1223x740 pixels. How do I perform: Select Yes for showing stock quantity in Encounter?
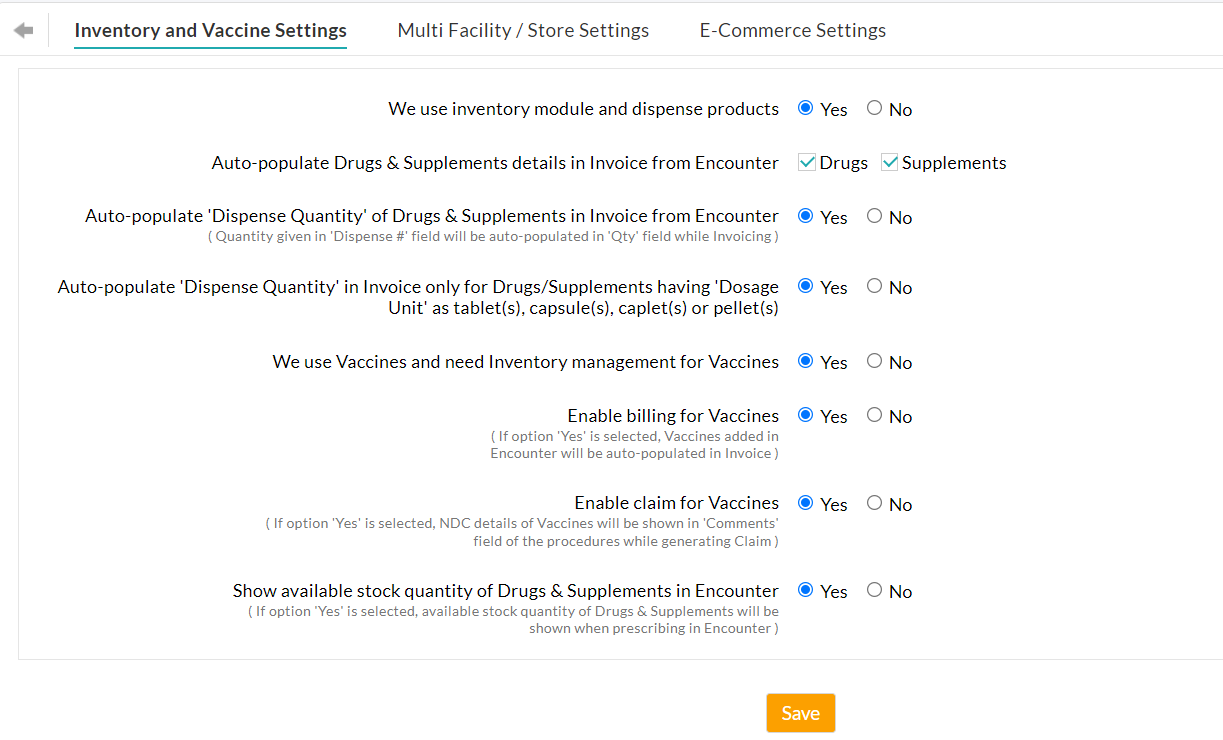[x=806, y=590]
